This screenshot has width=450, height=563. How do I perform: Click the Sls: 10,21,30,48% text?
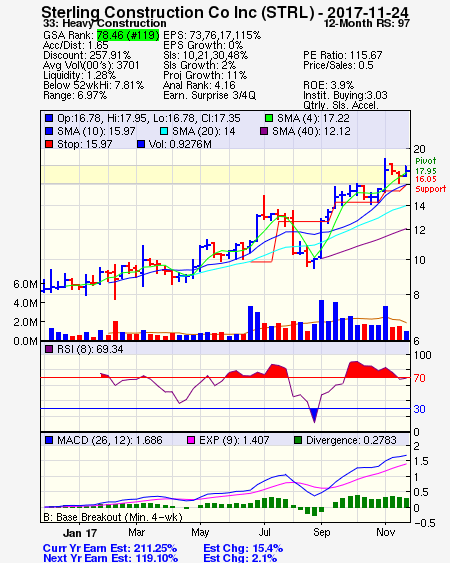point(205,55)
